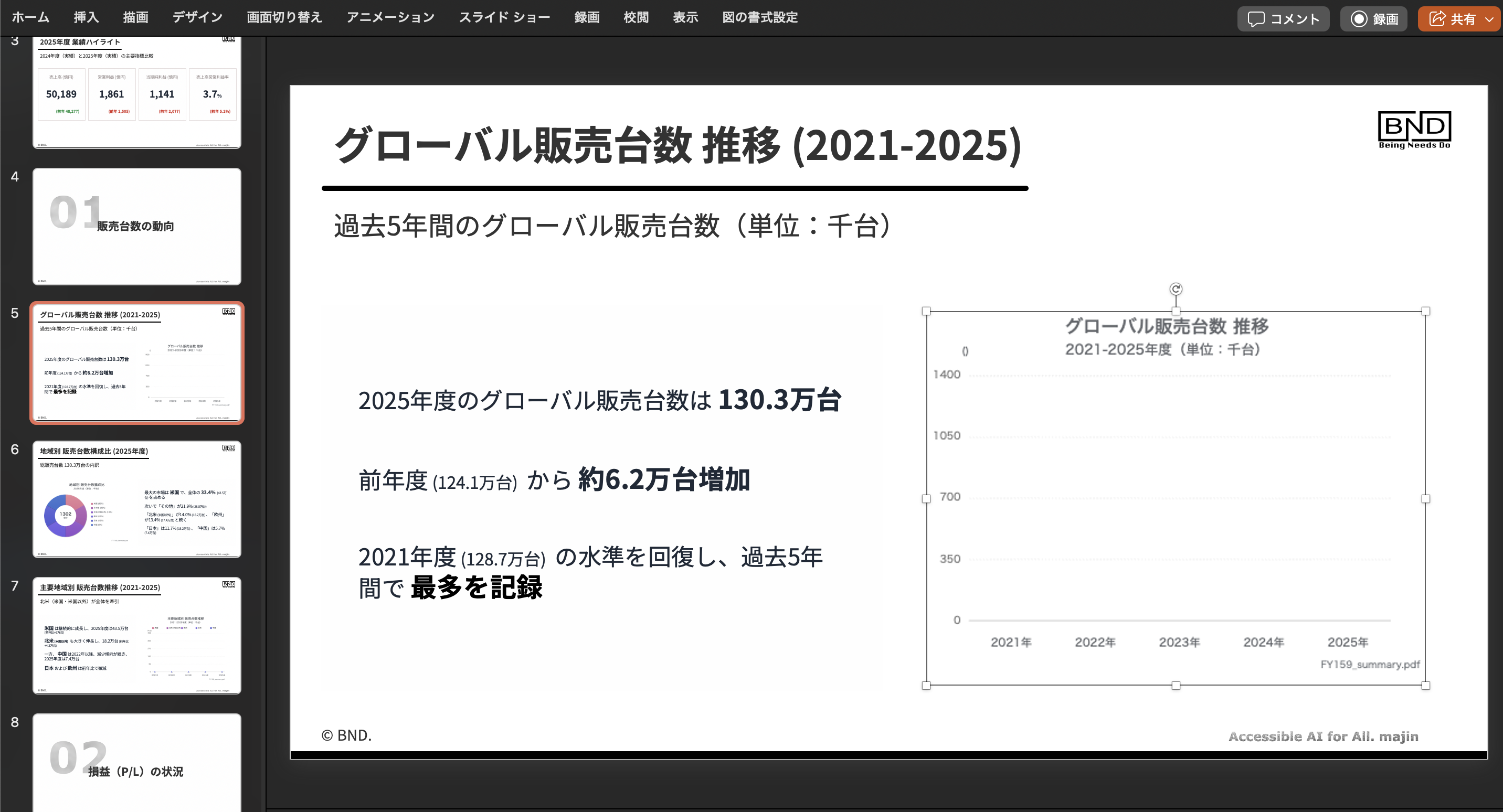Click the top-left chart resize handle

926,312
